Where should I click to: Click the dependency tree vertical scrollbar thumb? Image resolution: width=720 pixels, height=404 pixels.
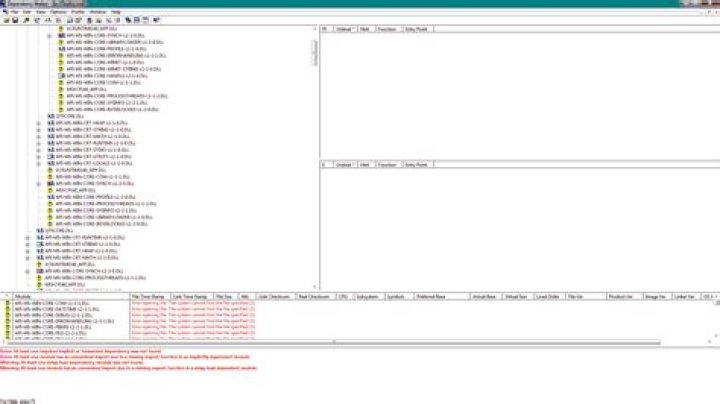point(315,52)
